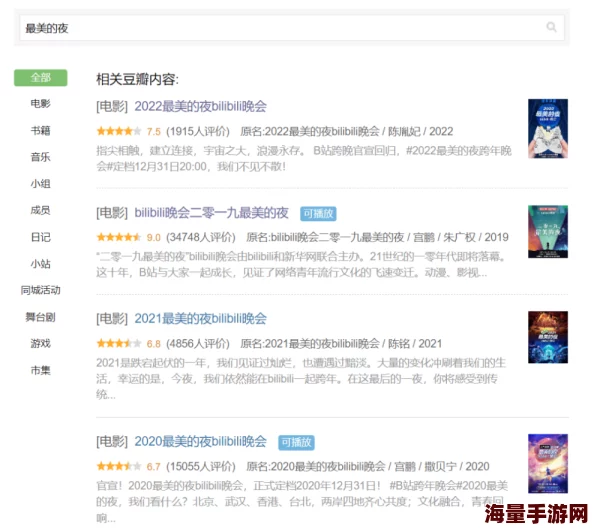
Task: Click the description starting 官宣！2020最美的夜
Action: click(302, 501)
